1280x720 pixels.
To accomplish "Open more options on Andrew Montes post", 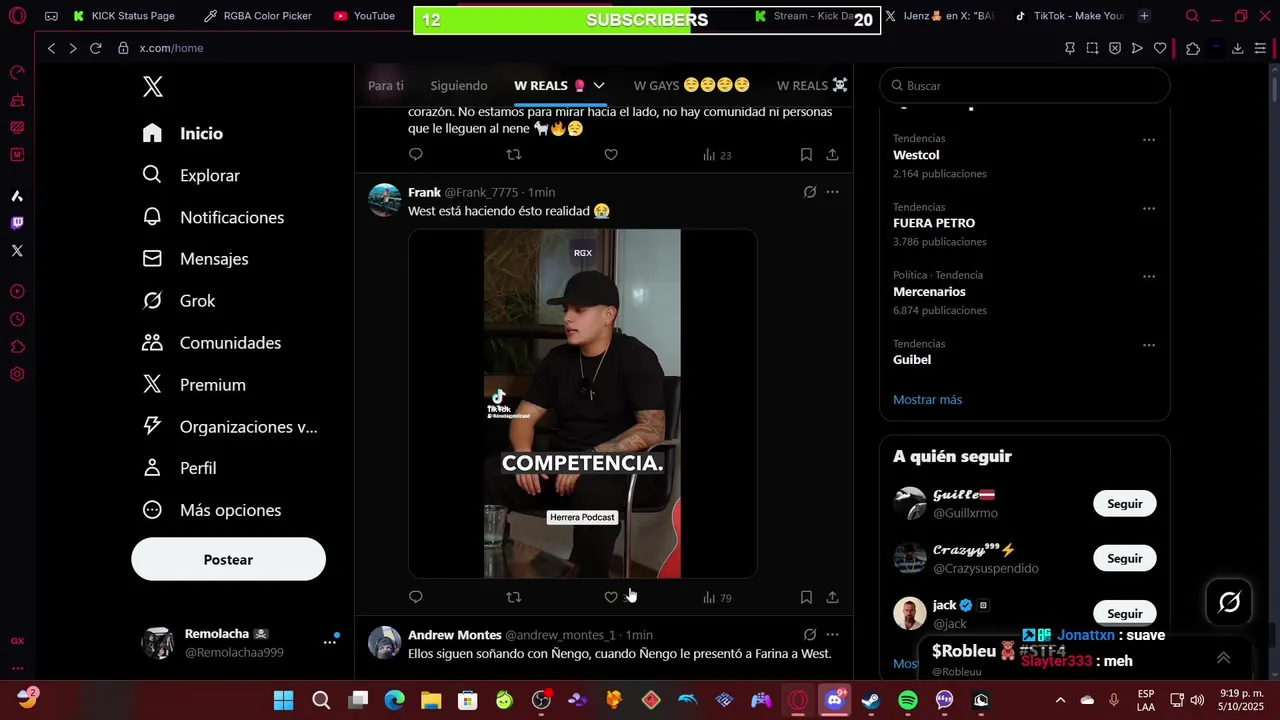I will (832, 634).
